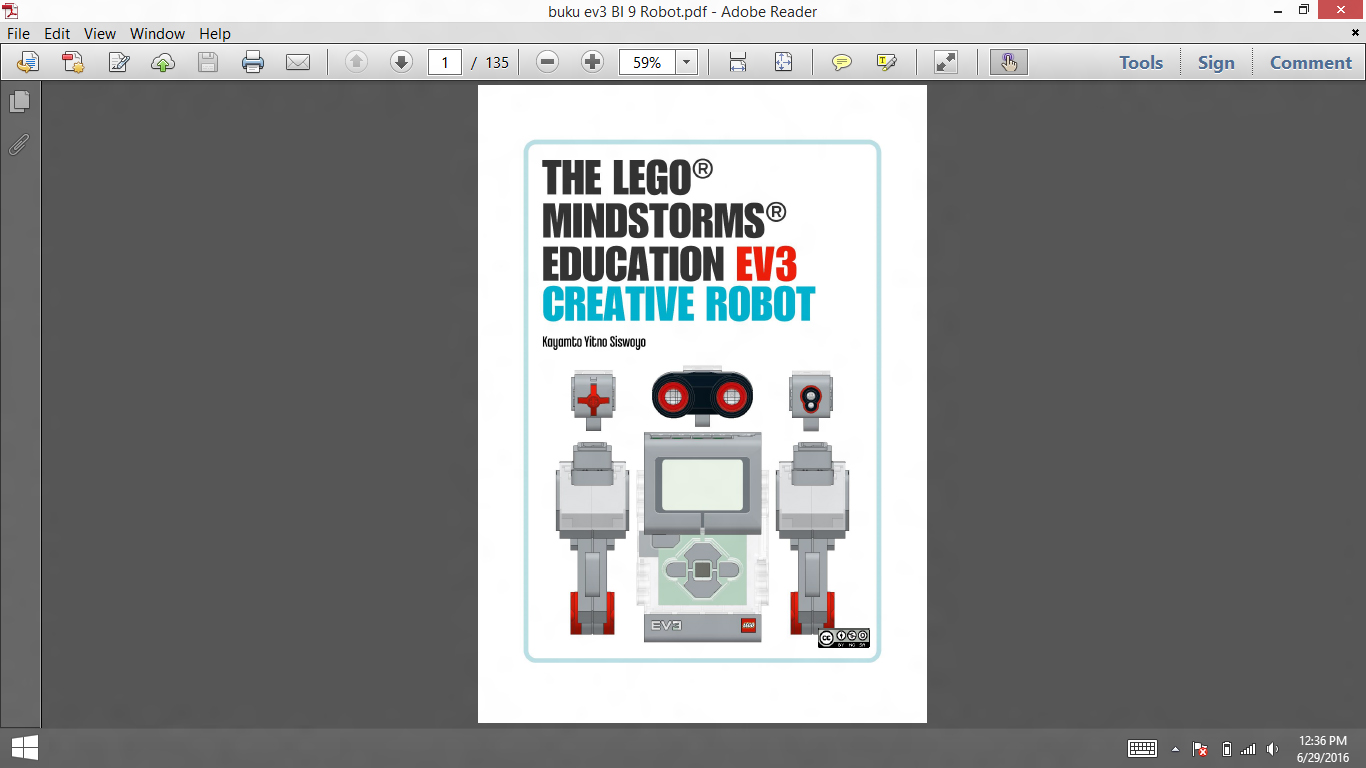This screenshot has width=1366, height=768.
Task: Expand hidden system tray icons
Action: coord(1175,747)
